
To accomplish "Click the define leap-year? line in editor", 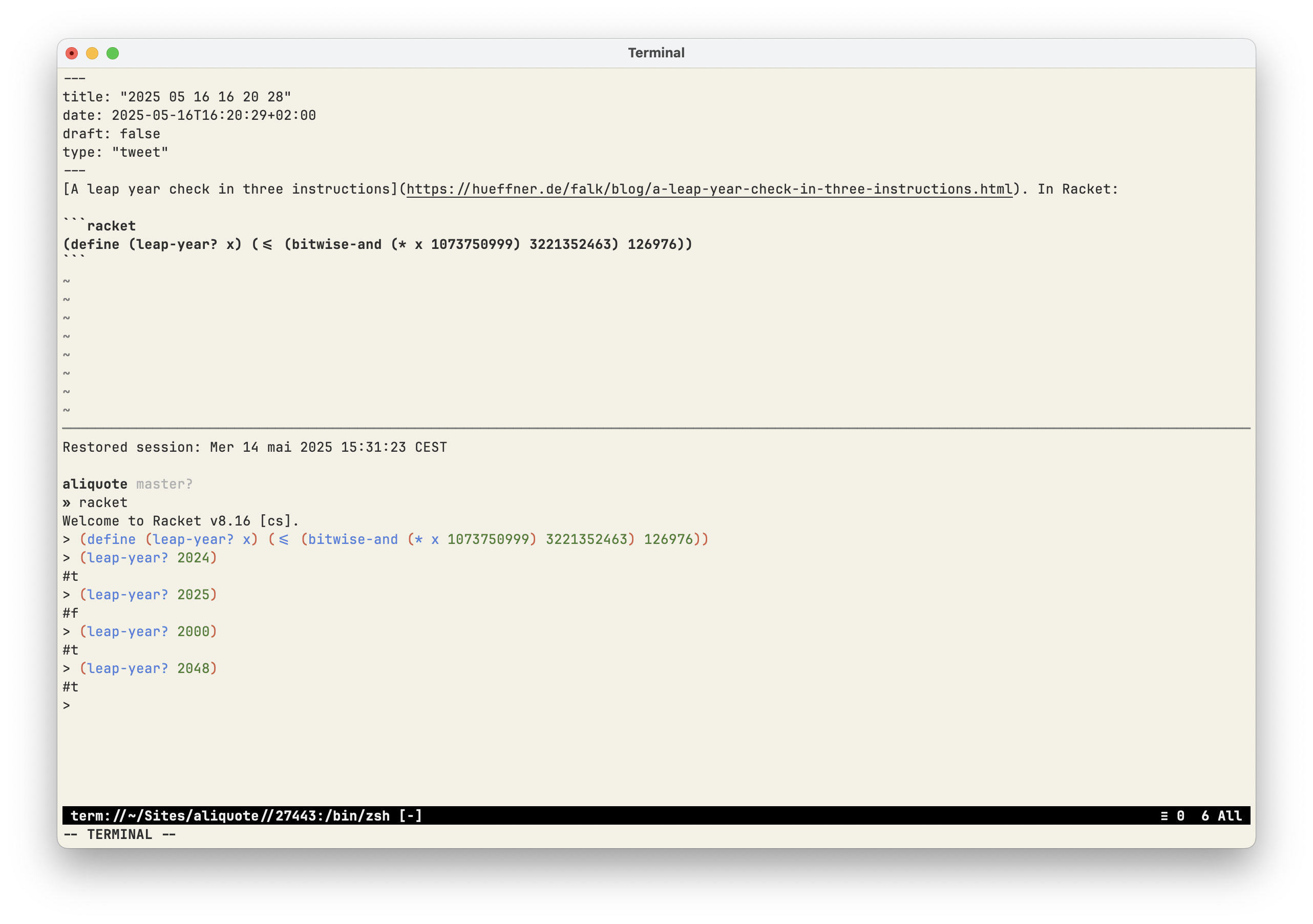I will pyautogui.click(x=377, y=245).
